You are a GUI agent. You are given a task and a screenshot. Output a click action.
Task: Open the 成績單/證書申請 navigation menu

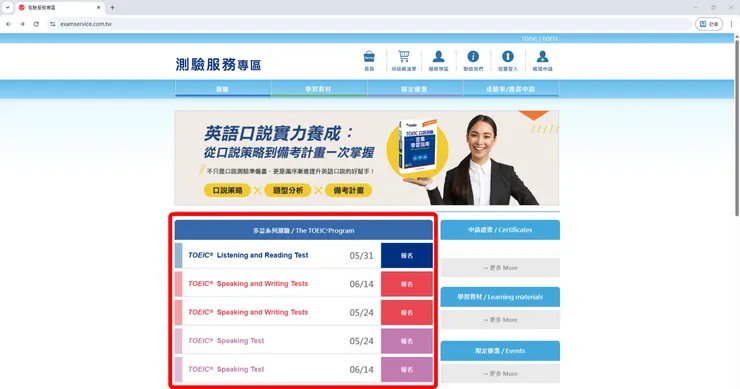point(511,89)
